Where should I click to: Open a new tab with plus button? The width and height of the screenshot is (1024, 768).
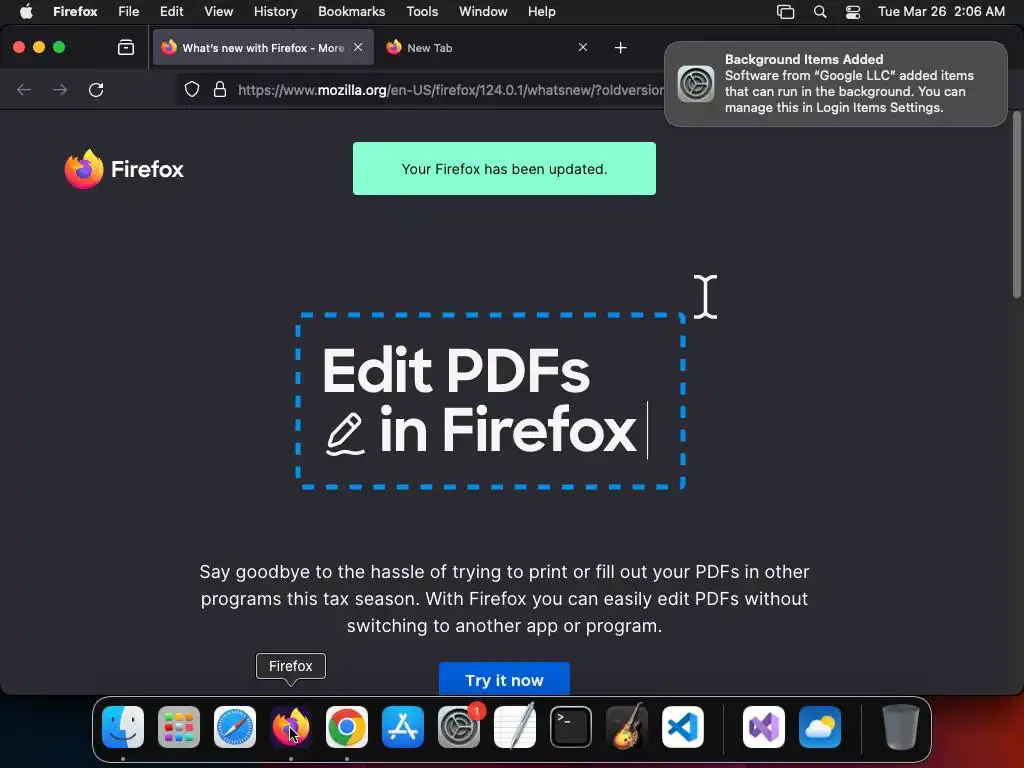pos(620,48)
